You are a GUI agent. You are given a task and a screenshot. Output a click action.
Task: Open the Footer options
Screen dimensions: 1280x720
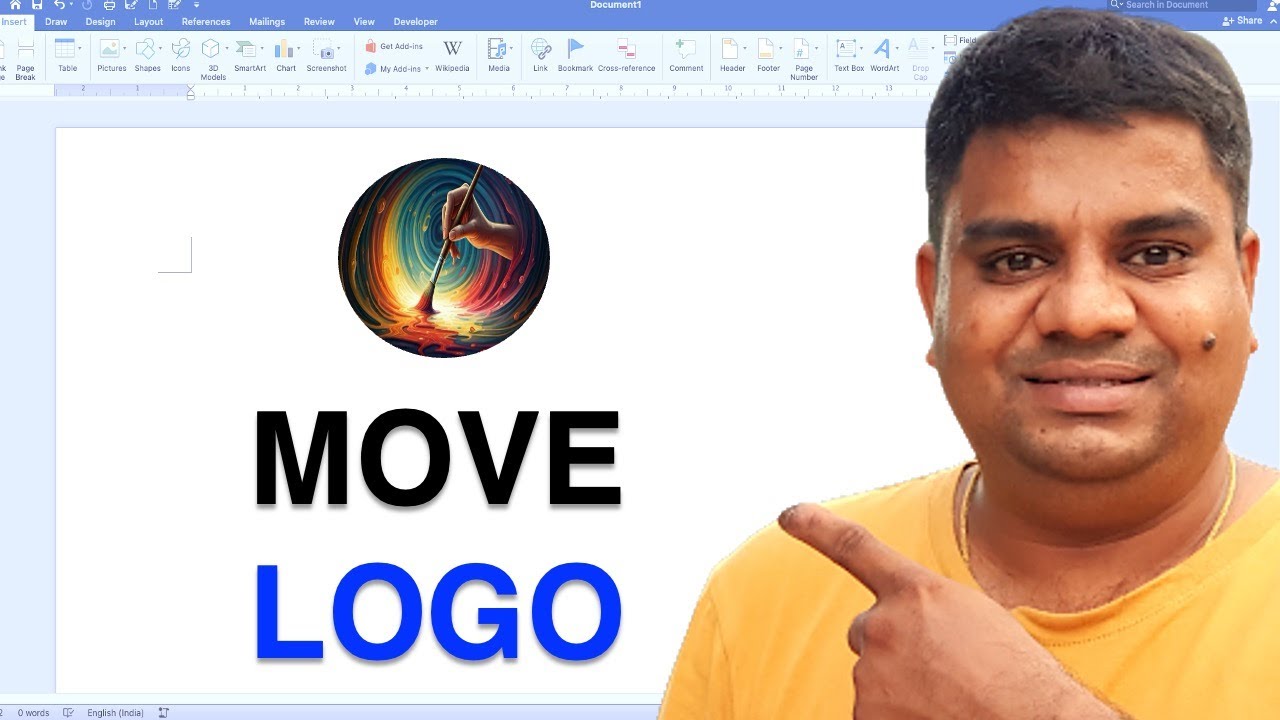click(x=768, y=55)
